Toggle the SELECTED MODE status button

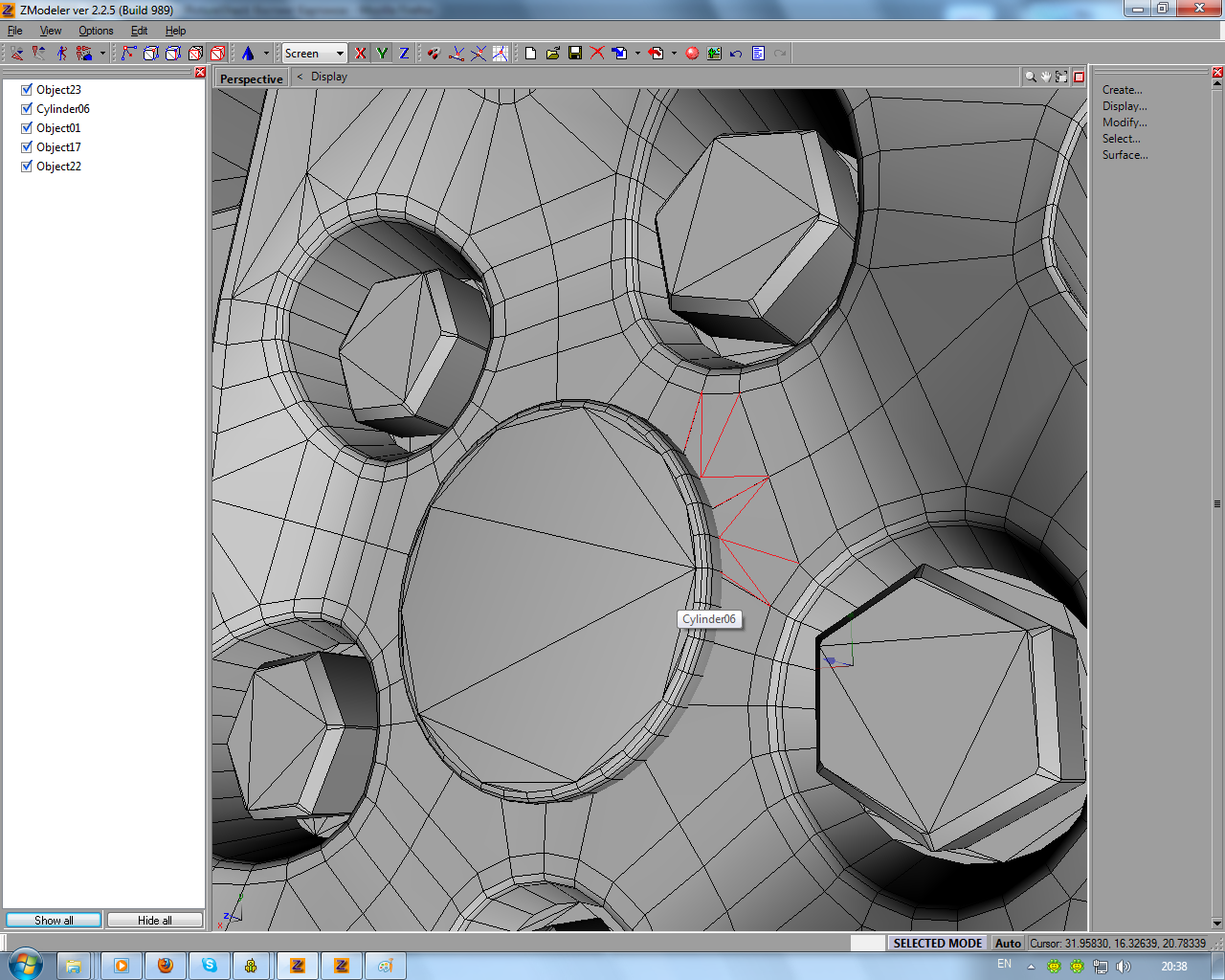(x=938, y=943)
